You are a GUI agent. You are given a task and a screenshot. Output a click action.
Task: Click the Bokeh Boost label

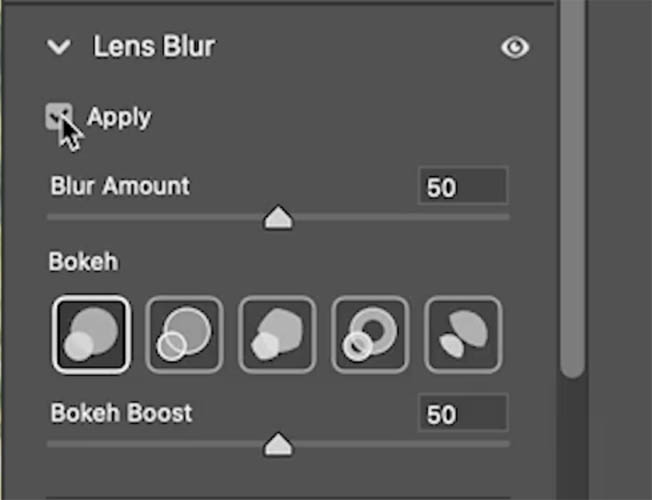(121, 413)
